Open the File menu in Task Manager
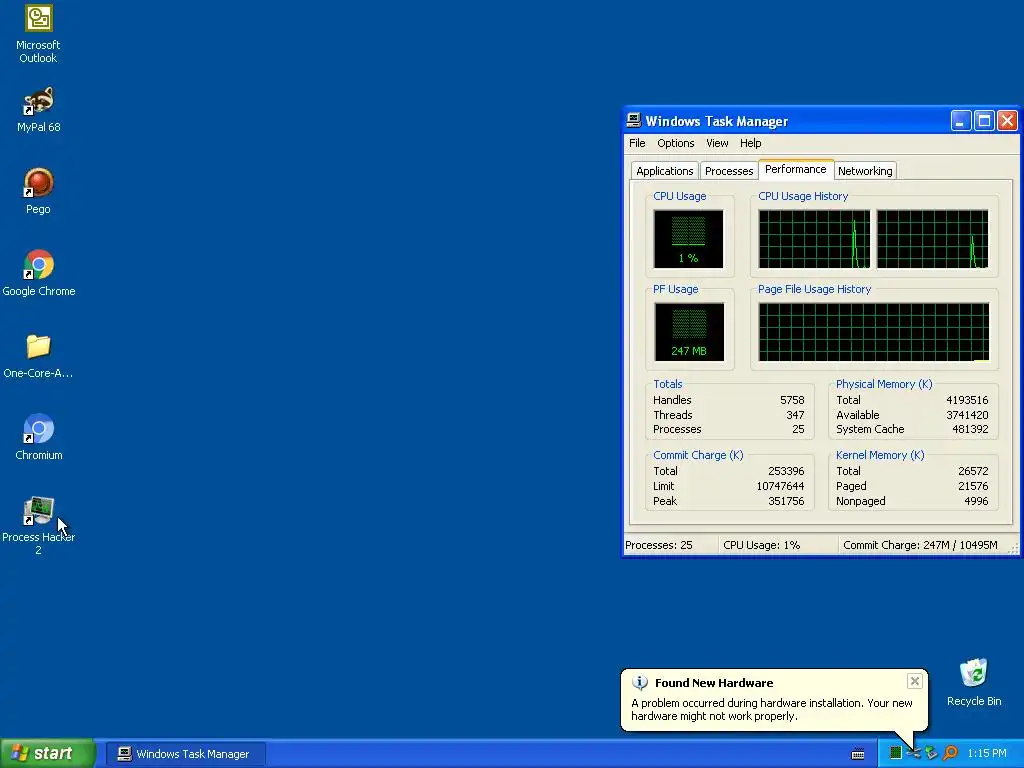 [x=637, y=143]
